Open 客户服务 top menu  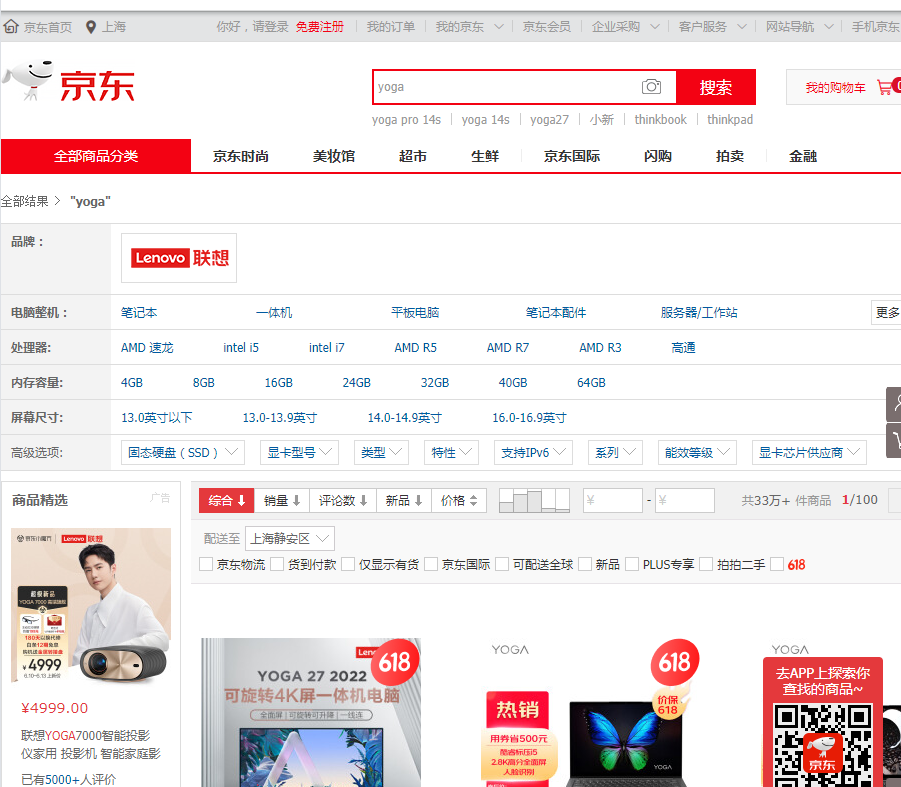coord(713,27)
